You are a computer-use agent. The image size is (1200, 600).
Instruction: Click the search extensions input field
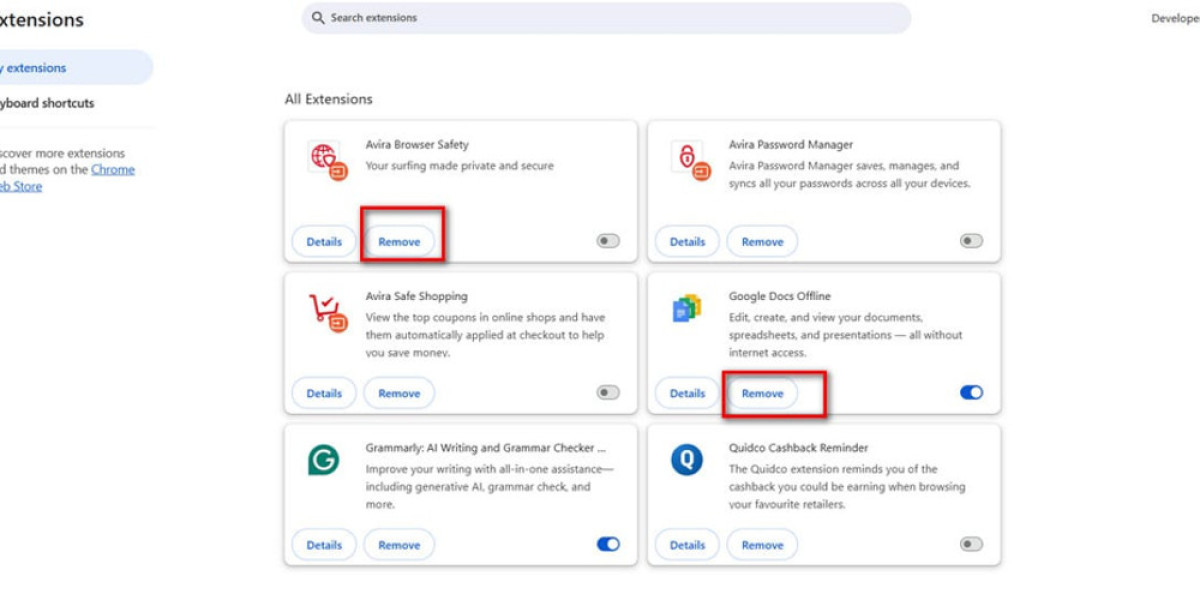pos(600,17)
